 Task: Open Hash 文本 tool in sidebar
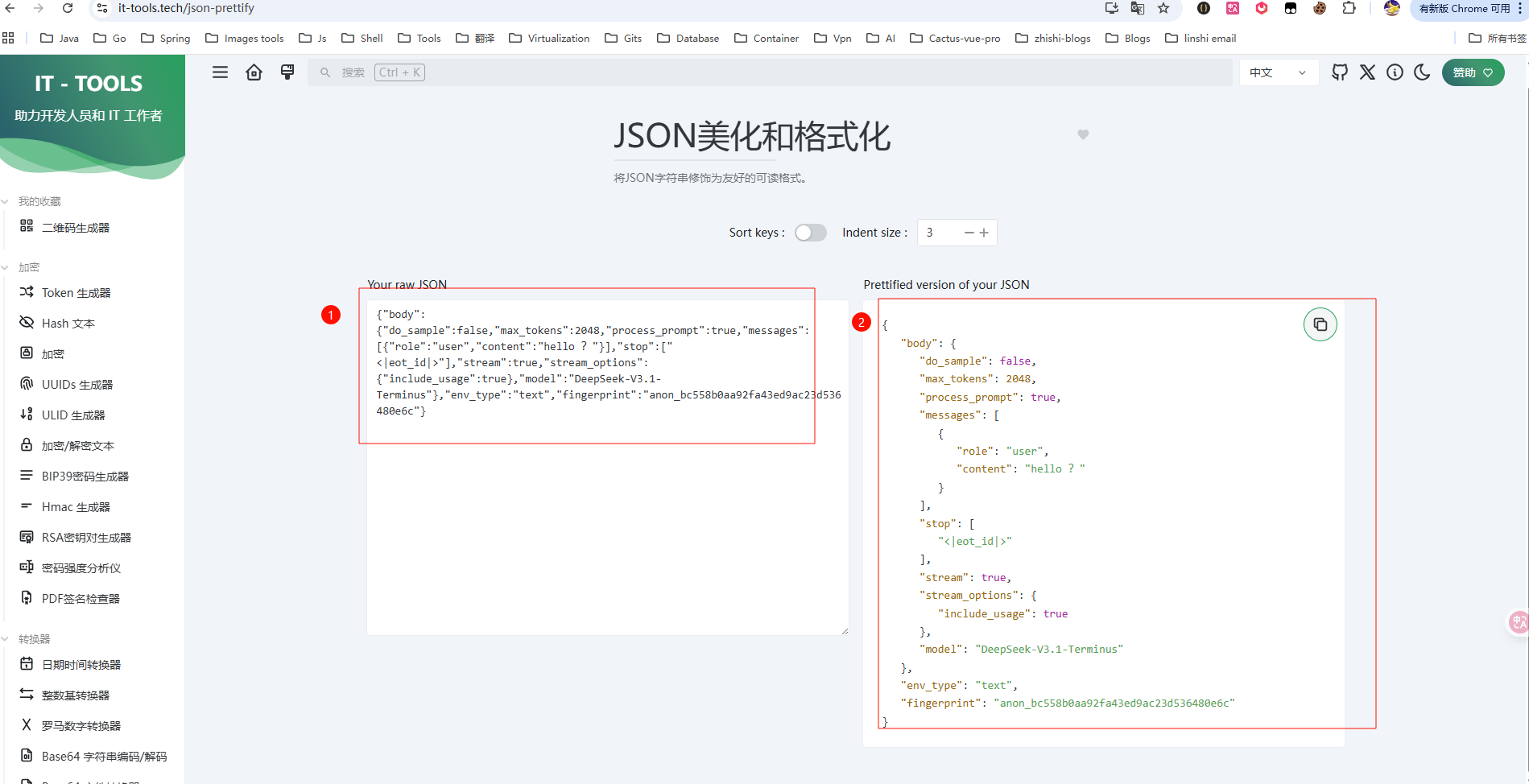(68, 324)
